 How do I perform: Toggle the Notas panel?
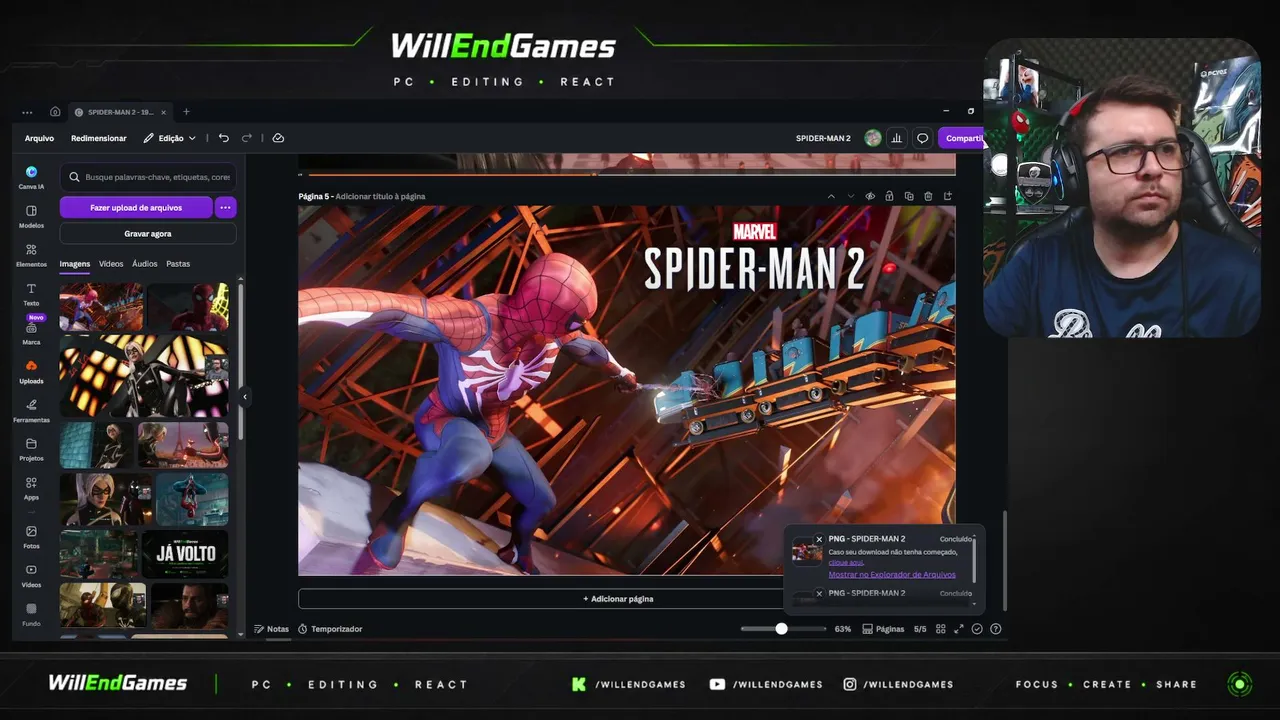pos(271,629)
